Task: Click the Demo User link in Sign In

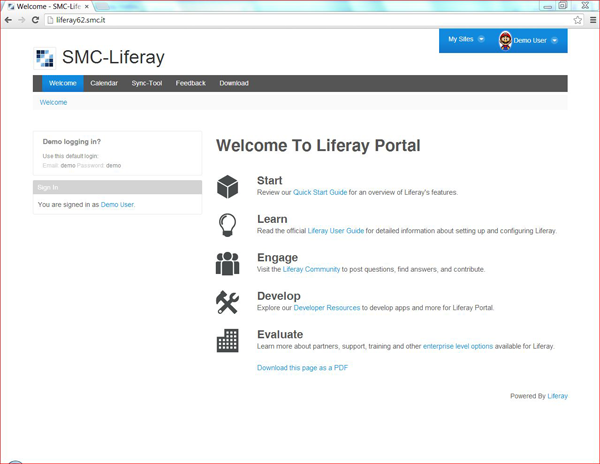Action: pos(117,205)
